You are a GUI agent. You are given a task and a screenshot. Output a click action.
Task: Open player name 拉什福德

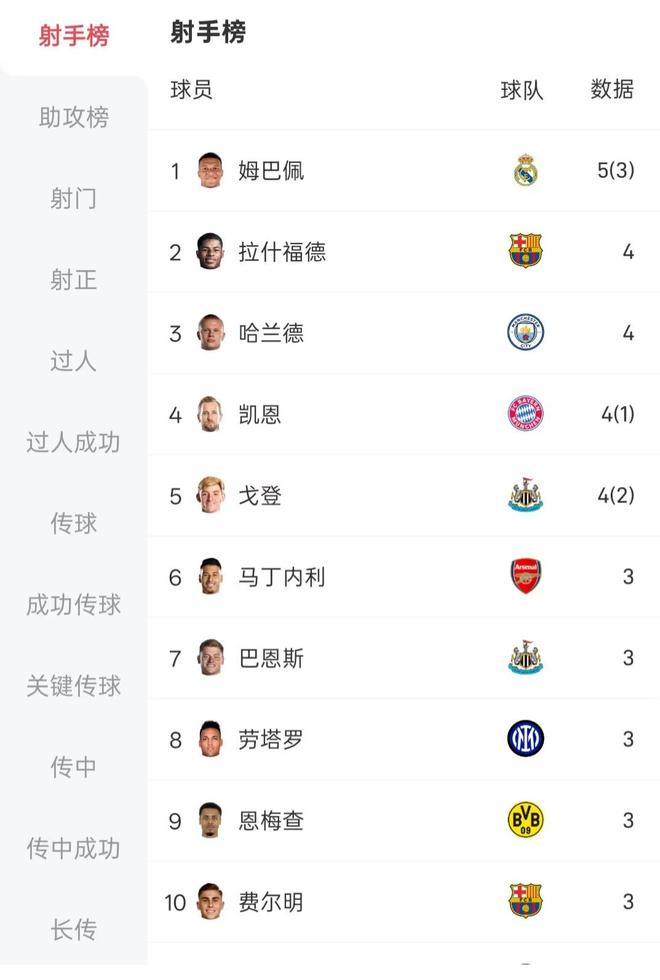282,252
